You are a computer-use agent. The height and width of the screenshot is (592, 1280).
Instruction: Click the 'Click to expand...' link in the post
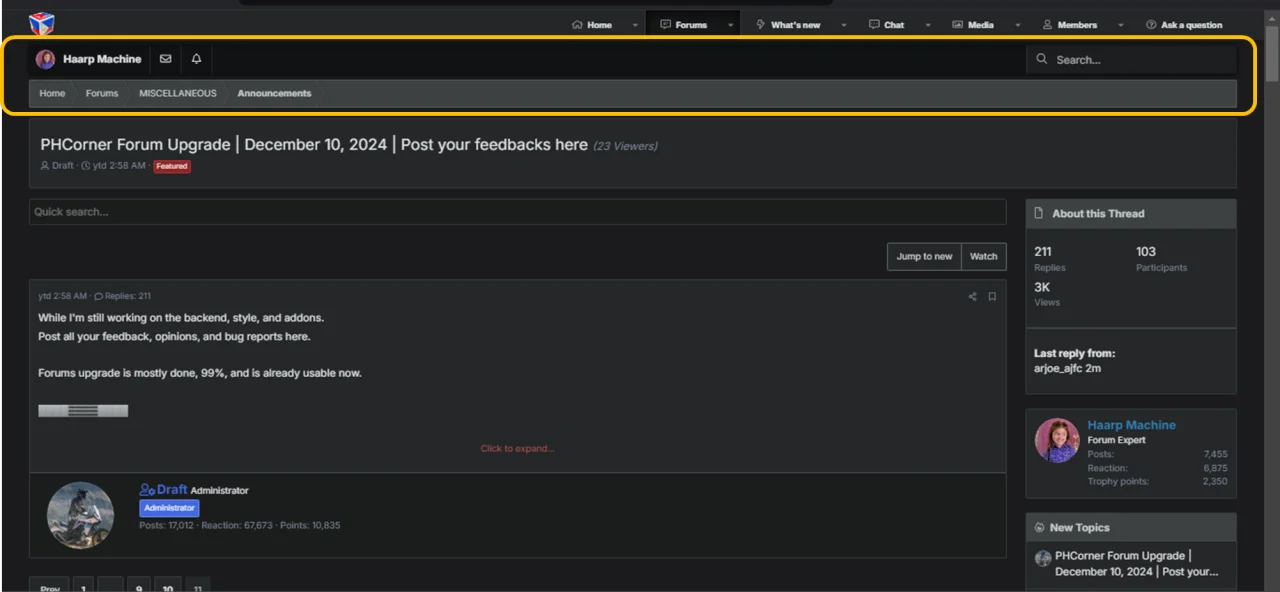(517, 448)
